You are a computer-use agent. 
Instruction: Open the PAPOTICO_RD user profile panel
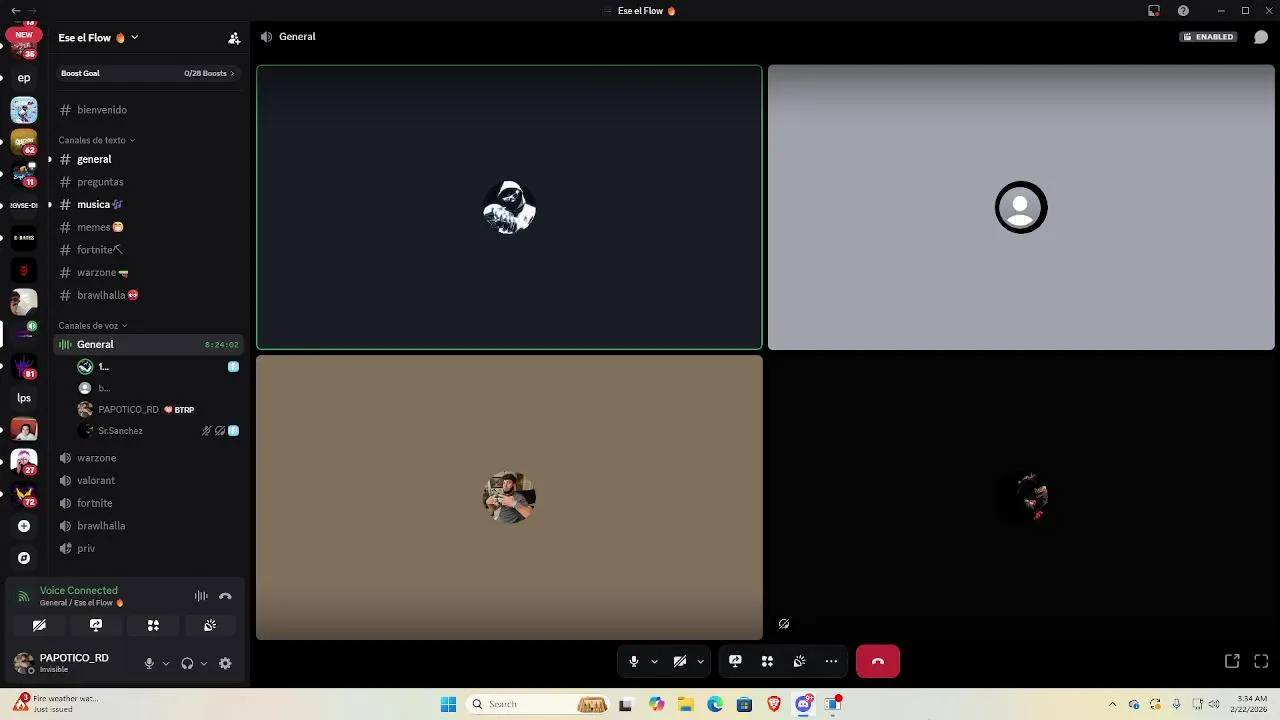point(72,663)
